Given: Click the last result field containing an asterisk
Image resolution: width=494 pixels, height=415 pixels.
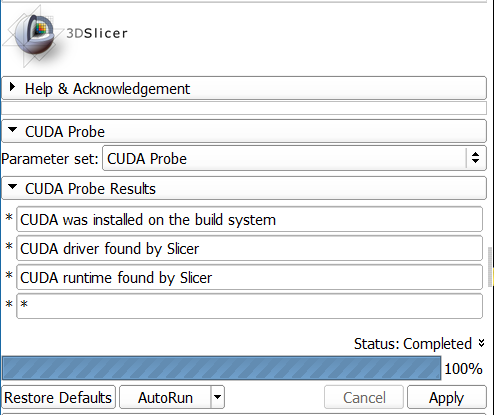Looking at the screenshot, I should point(249,306).
